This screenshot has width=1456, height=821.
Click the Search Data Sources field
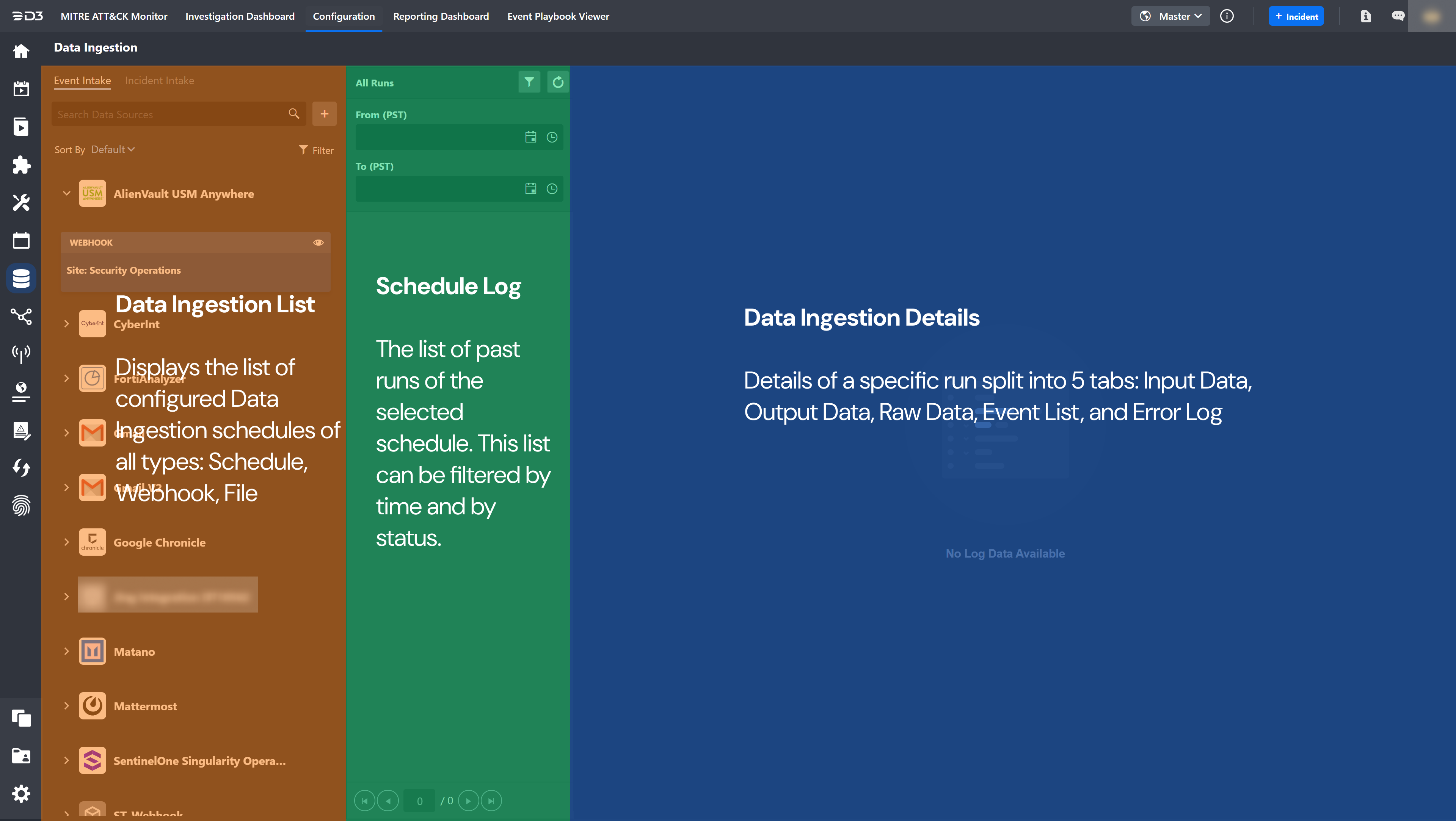click(x=169, y=115)
